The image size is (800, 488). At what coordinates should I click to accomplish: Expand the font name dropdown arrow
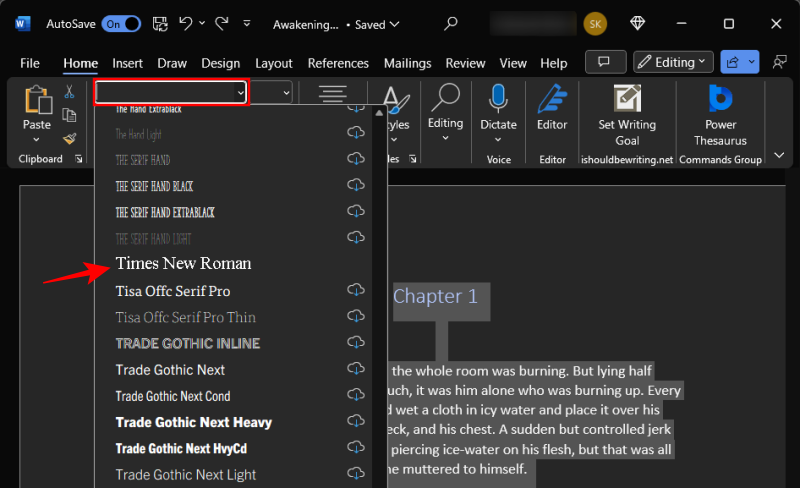[x=240, y=92]
